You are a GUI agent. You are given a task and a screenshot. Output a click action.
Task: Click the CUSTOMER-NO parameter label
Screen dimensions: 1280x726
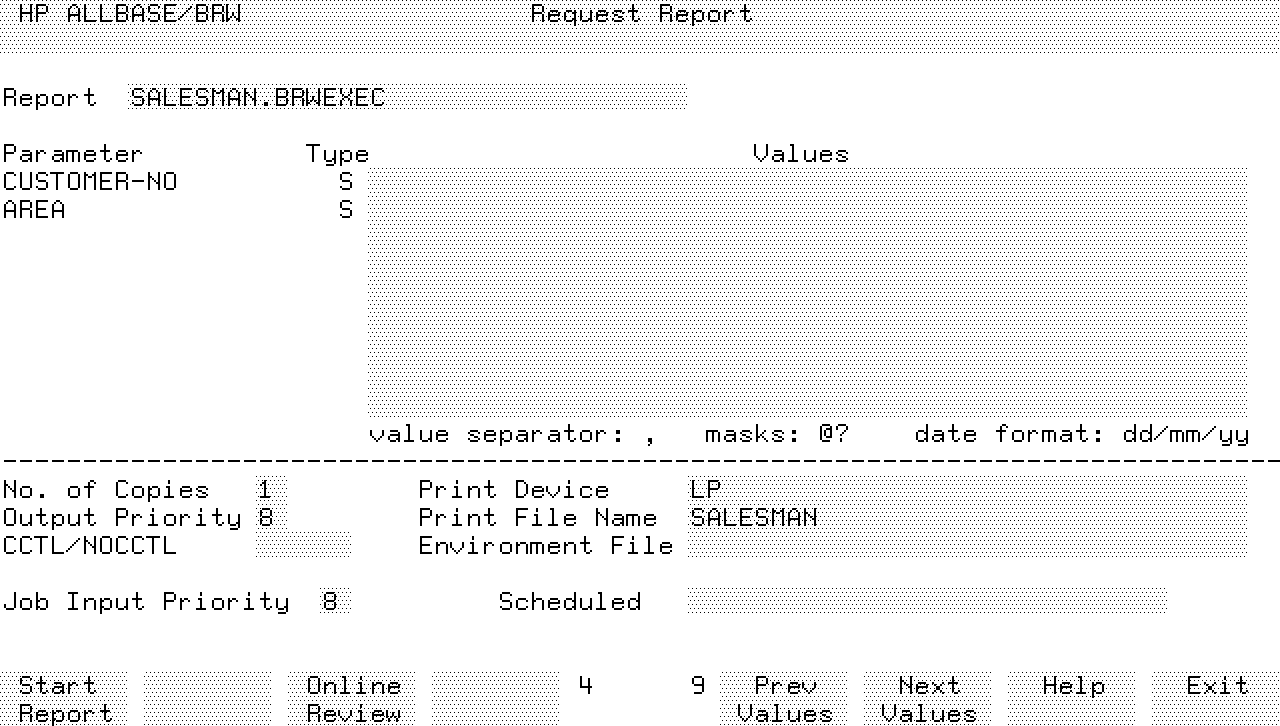(90, 182)
